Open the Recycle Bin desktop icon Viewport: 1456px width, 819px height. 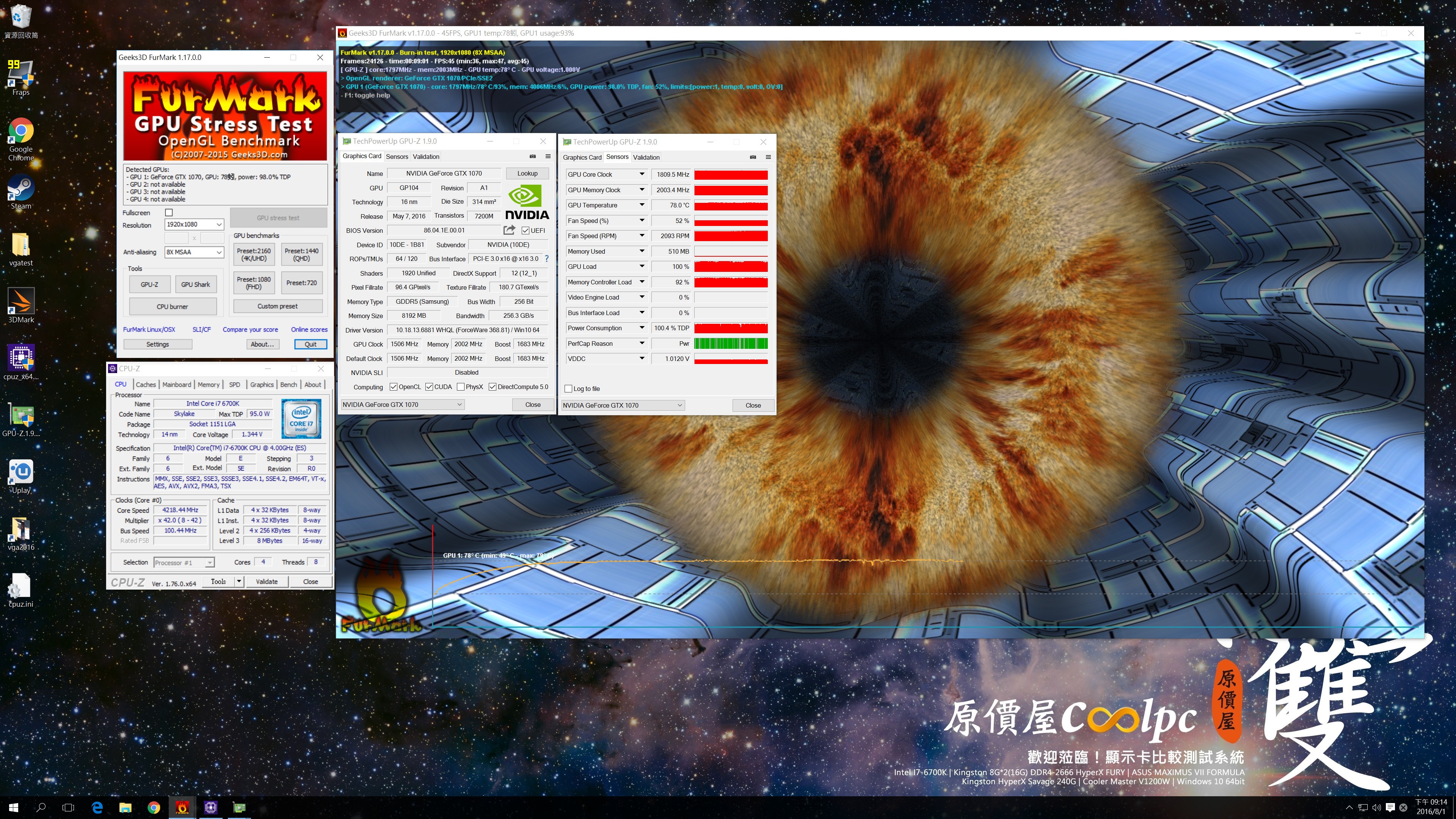coord(21,22)
